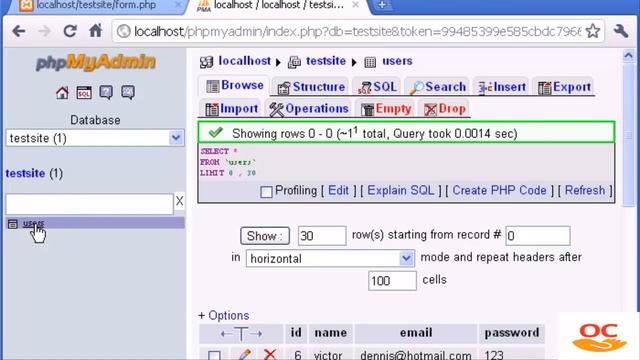Viewport: 640px width, 360px height.
Task: Open the Operations tab
Action: (x=309, y=109)
